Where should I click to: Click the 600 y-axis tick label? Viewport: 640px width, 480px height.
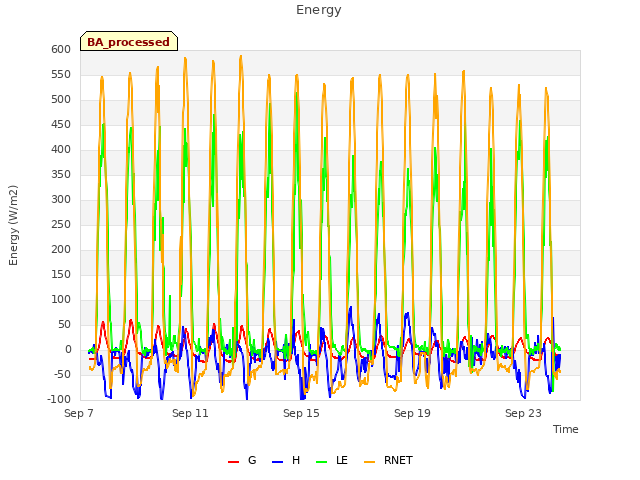(x=61, y=49)
